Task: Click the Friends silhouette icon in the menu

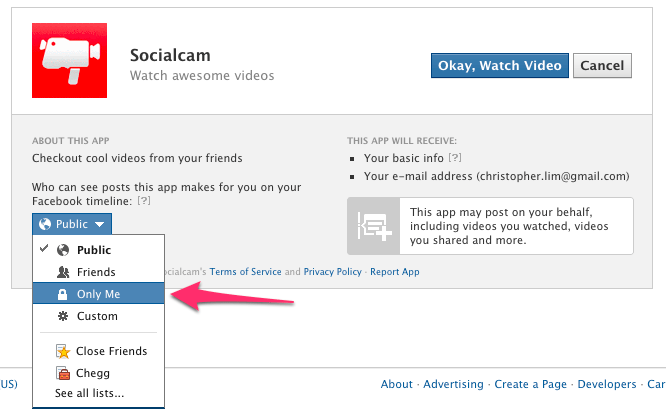Action: pyautogui.click(x=63, y=272)
